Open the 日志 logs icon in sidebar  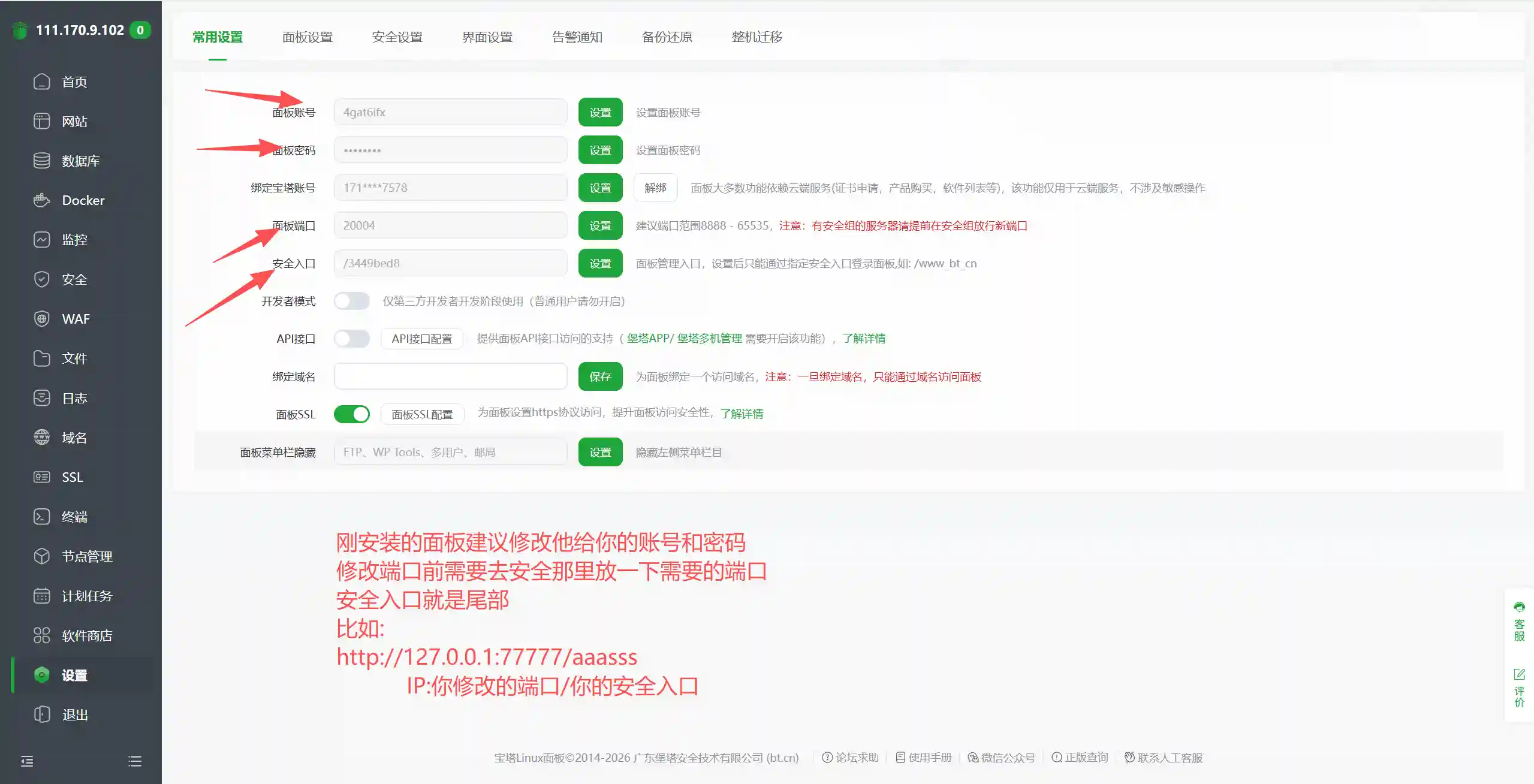click(41, 398)
